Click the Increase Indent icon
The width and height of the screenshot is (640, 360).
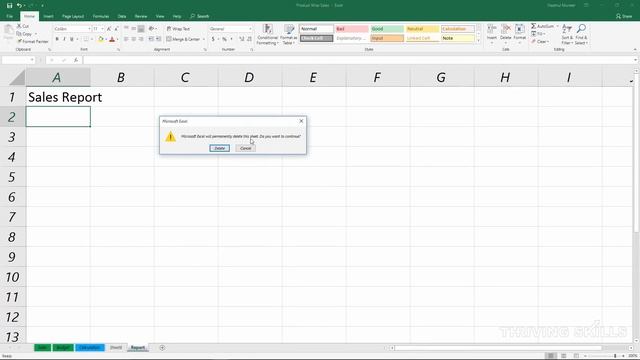[158, 39]
